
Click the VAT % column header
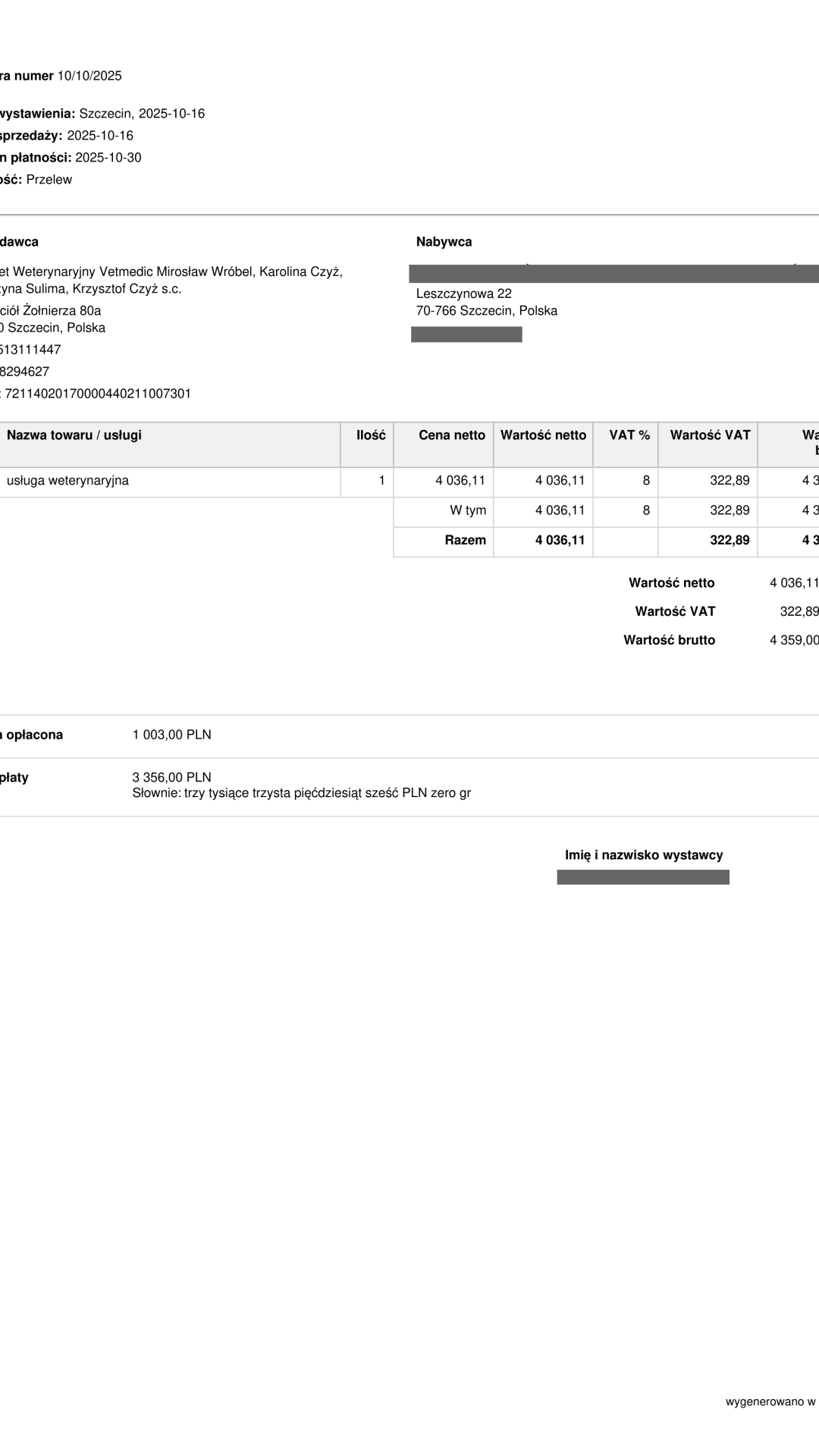(x=629, y=435)
